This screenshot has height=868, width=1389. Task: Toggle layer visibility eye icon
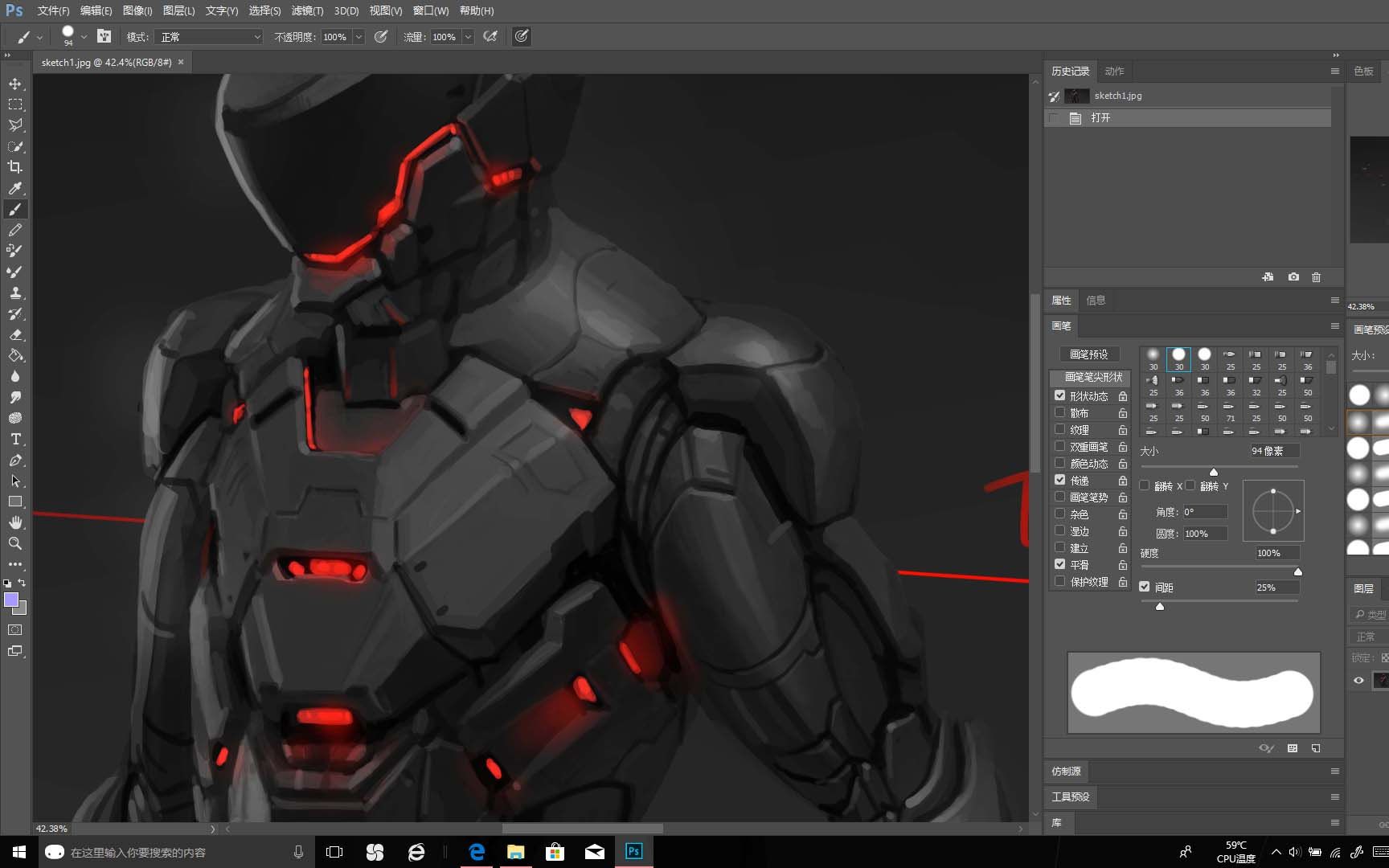click(x=1358, y=680)
